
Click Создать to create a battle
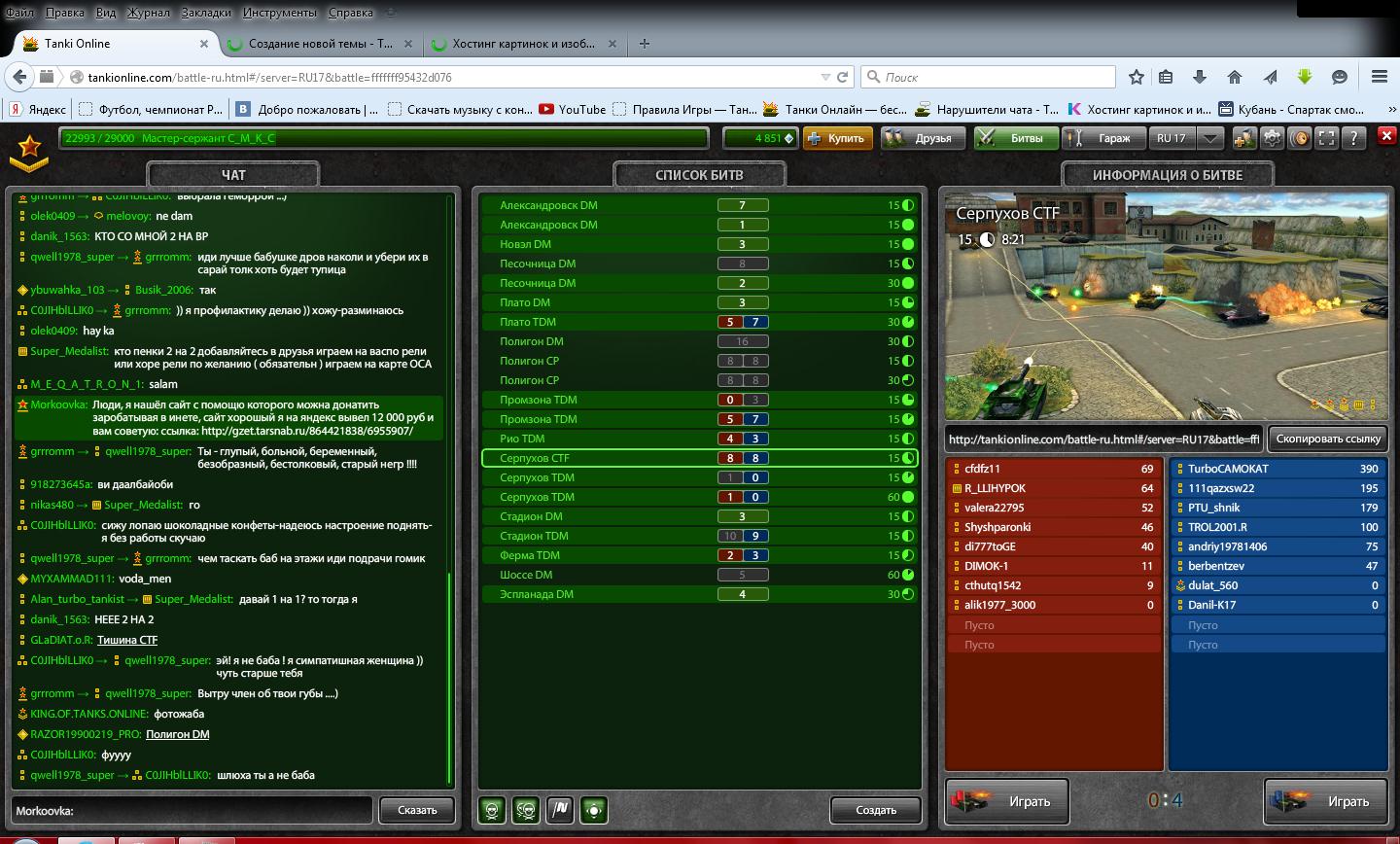(876, 810)
